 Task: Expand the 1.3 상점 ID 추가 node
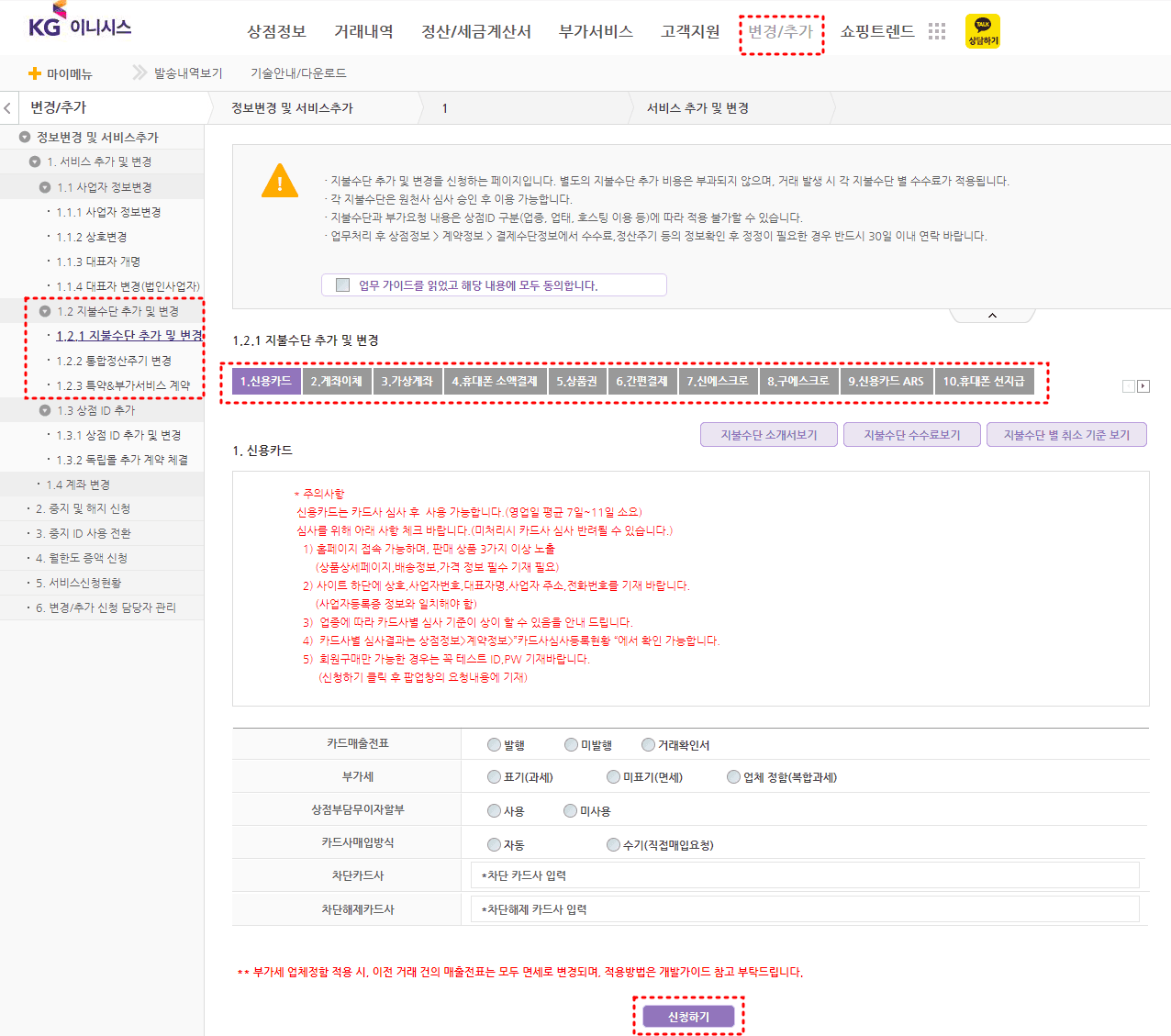click(x=45, y=410)
